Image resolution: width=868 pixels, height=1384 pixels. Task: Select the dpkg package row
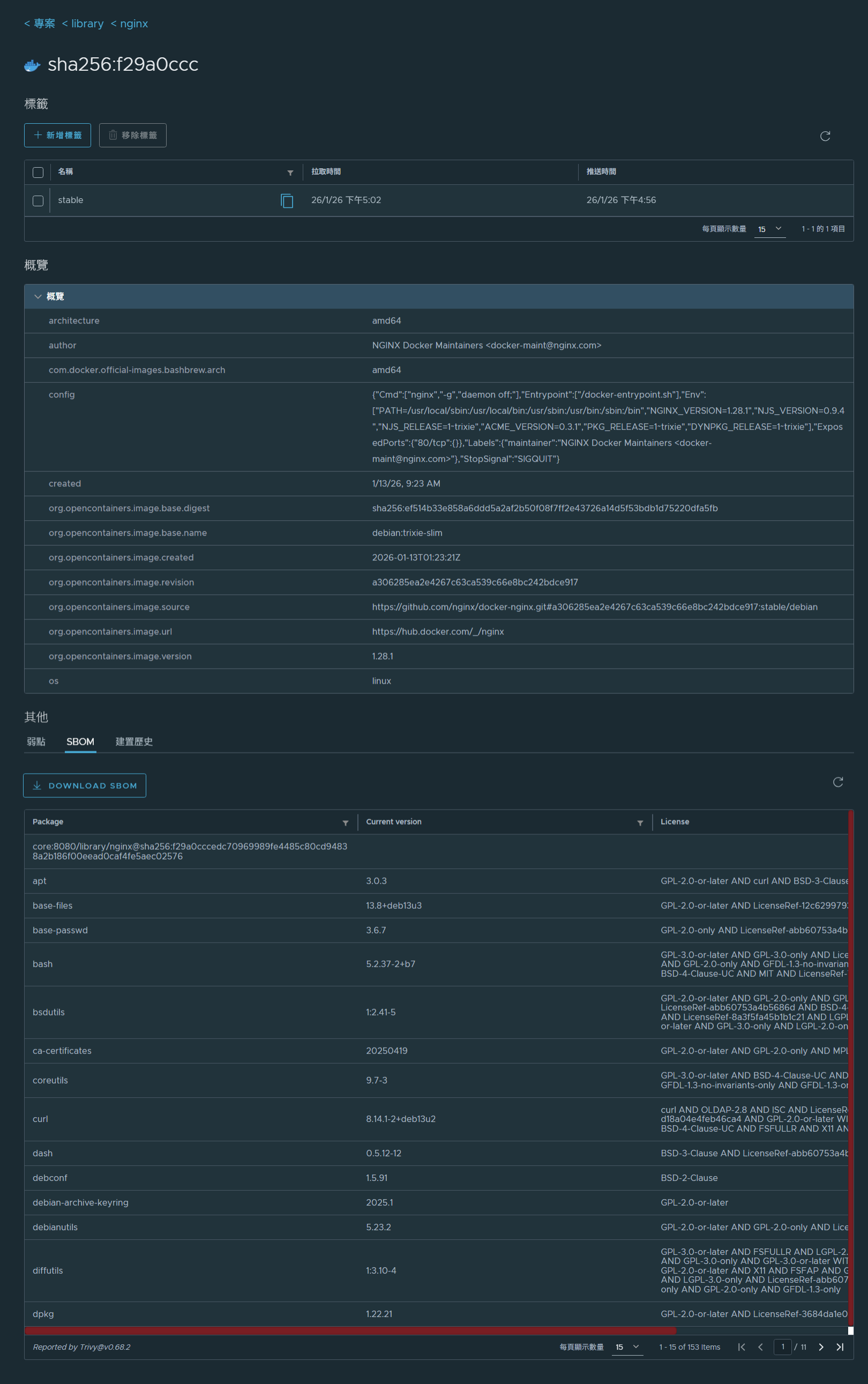[436, 1314]
